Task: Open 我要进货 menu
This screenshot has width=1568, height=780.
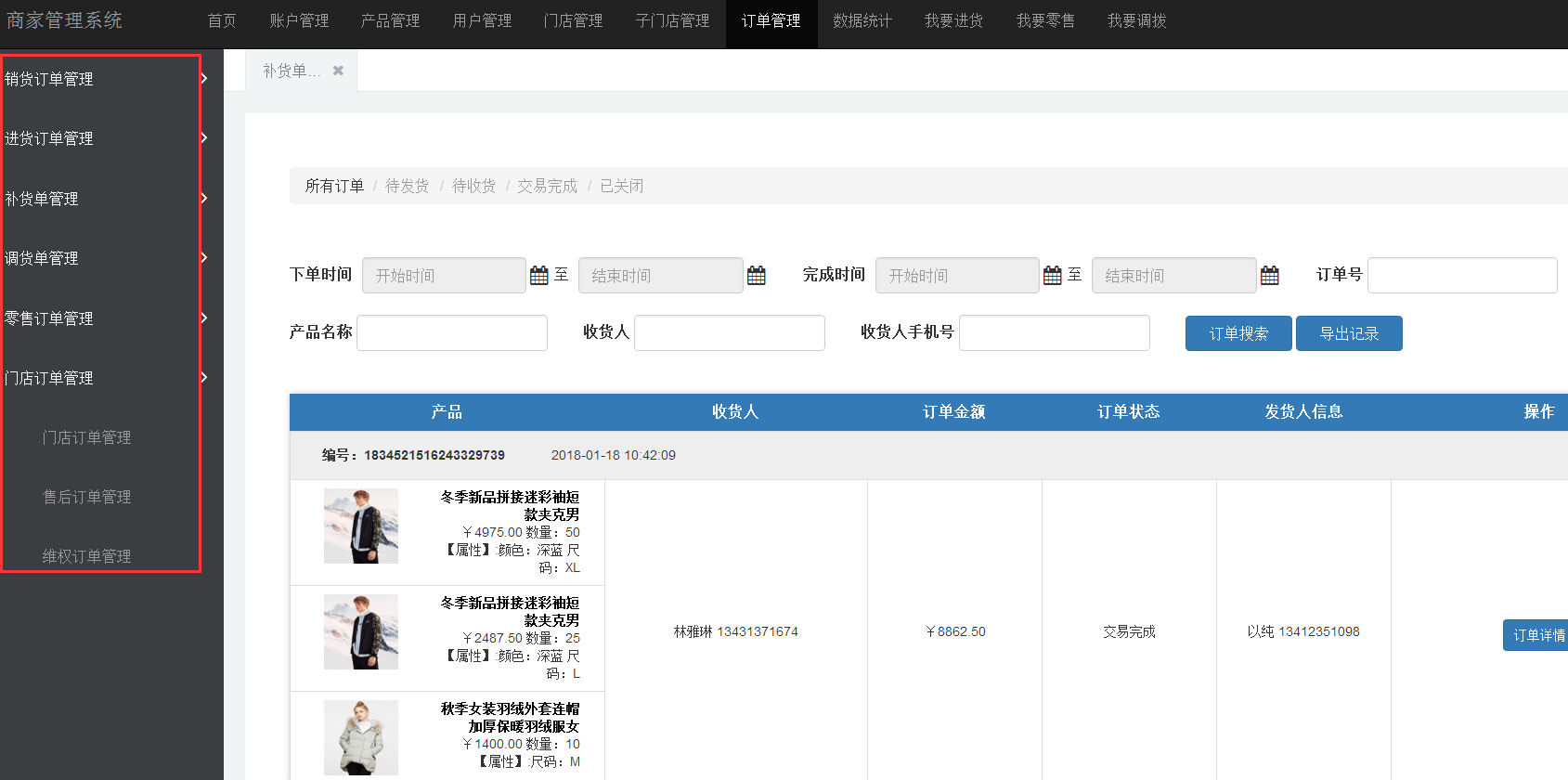Action: point(953,20)
